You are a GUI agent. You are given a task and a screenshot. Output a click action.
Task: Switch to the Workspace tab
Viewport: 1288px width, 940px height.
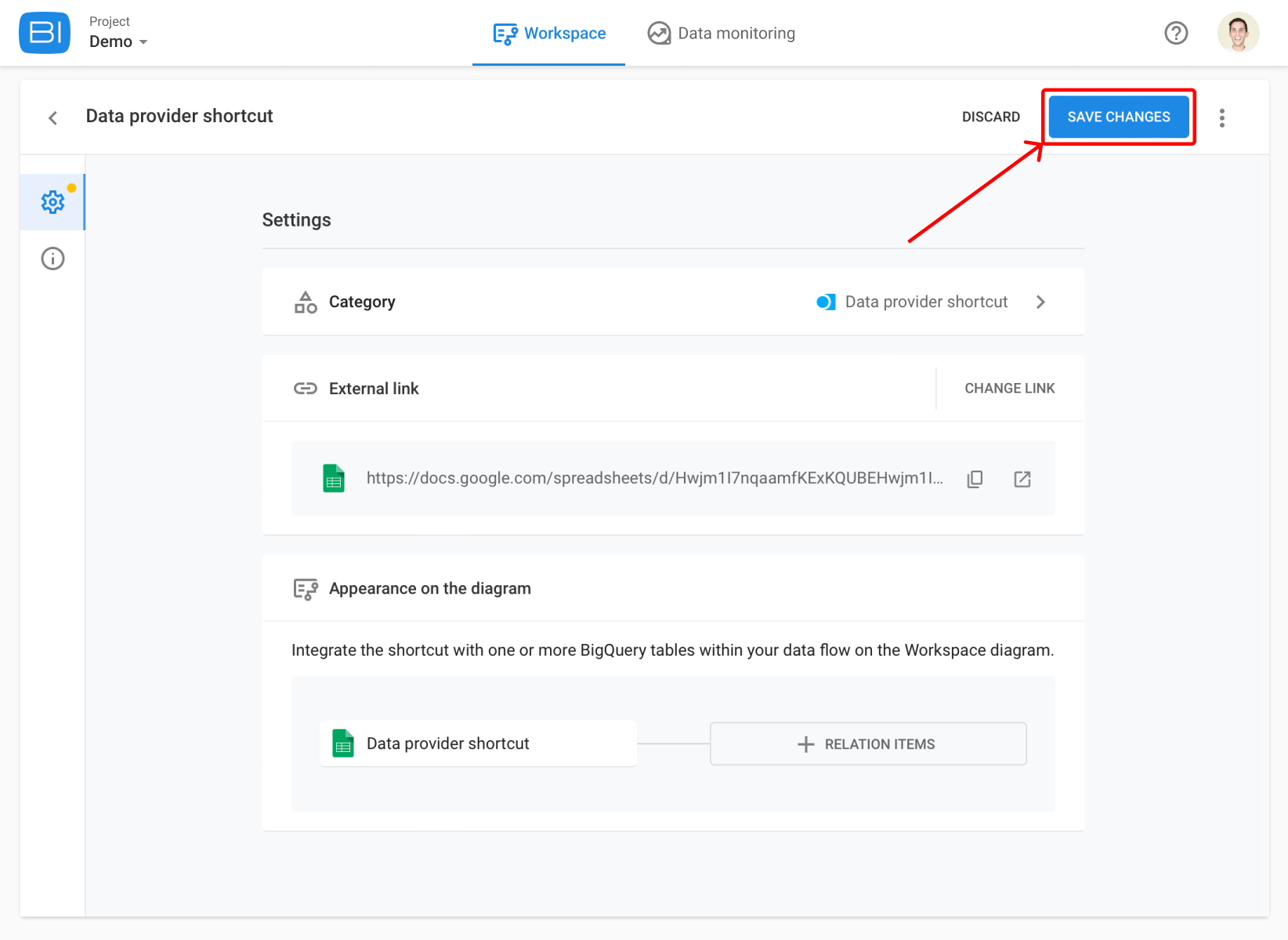pyautogui.click(x=549, y=34)
